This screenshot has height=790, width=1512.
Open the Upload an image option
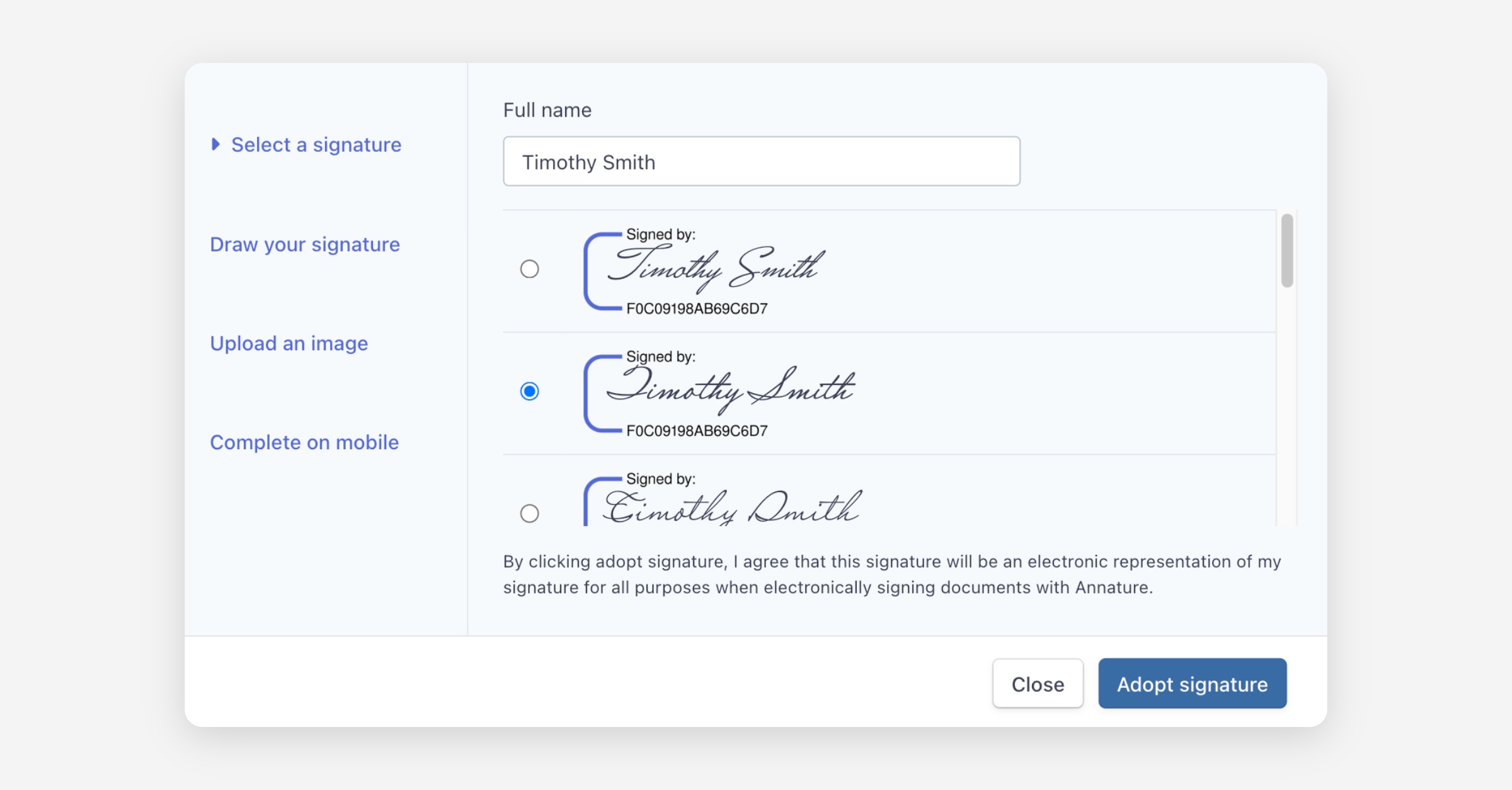click(x=289, y=343)
